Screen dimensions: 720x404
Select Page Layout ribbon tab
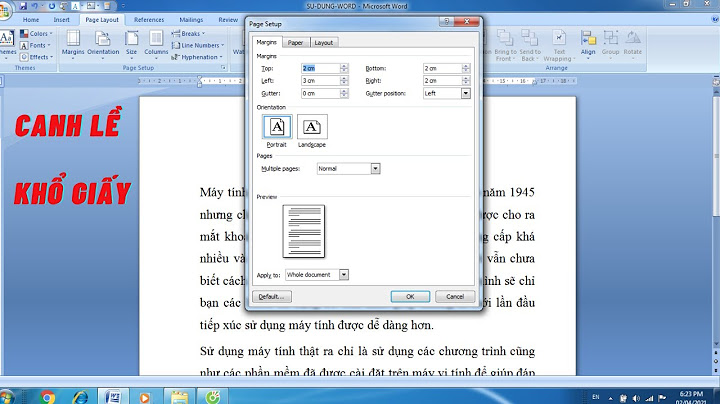(x=102, y=20)
